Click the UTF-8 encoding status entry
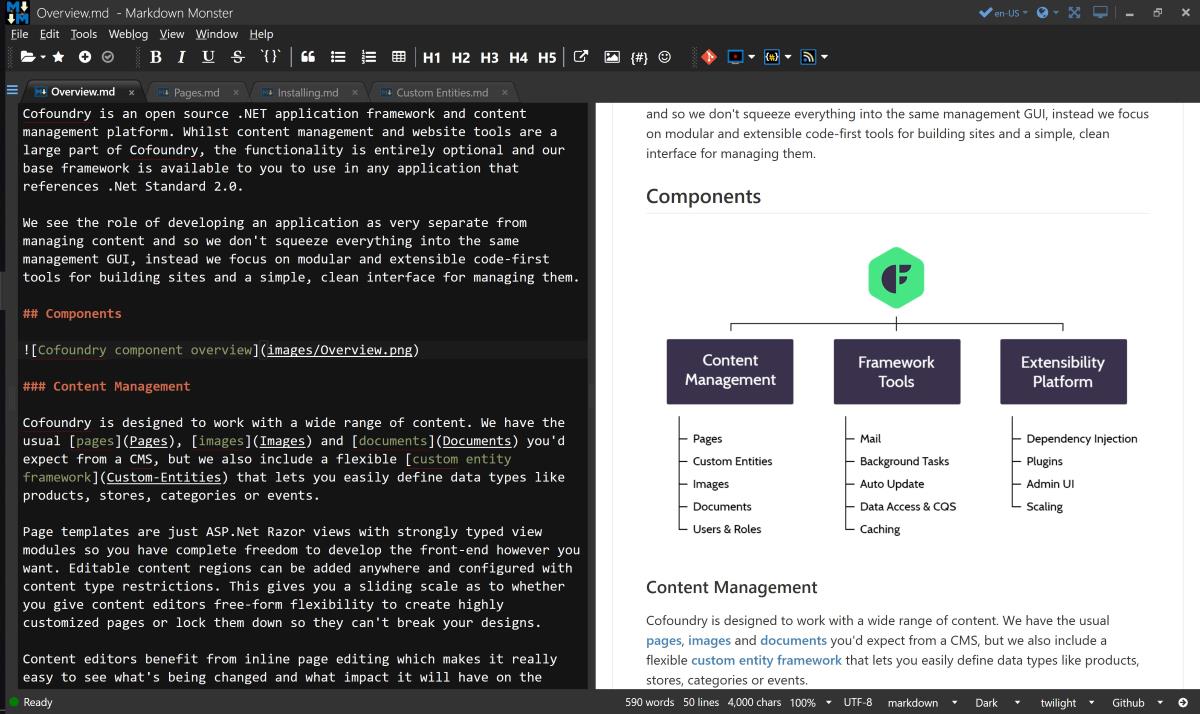This screenshot has width=1200, height=714. click(x=857, y=702)
